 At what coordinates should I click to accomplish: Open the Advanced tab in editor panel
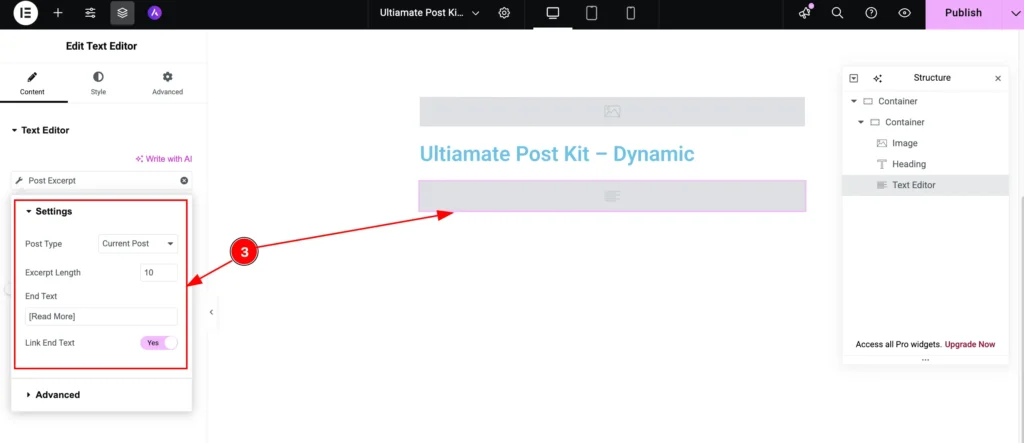point(167,83)
